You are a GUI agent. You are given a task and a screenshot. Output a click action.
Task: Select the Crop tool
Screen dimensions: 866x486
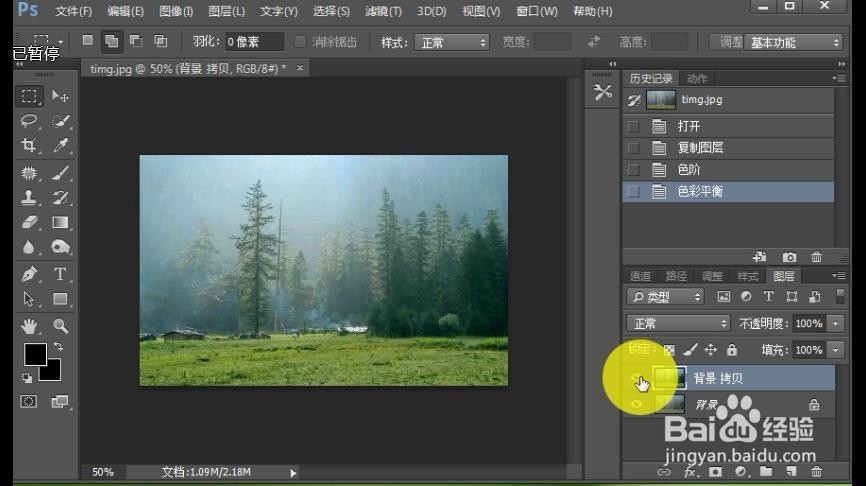tap(29, 145)
